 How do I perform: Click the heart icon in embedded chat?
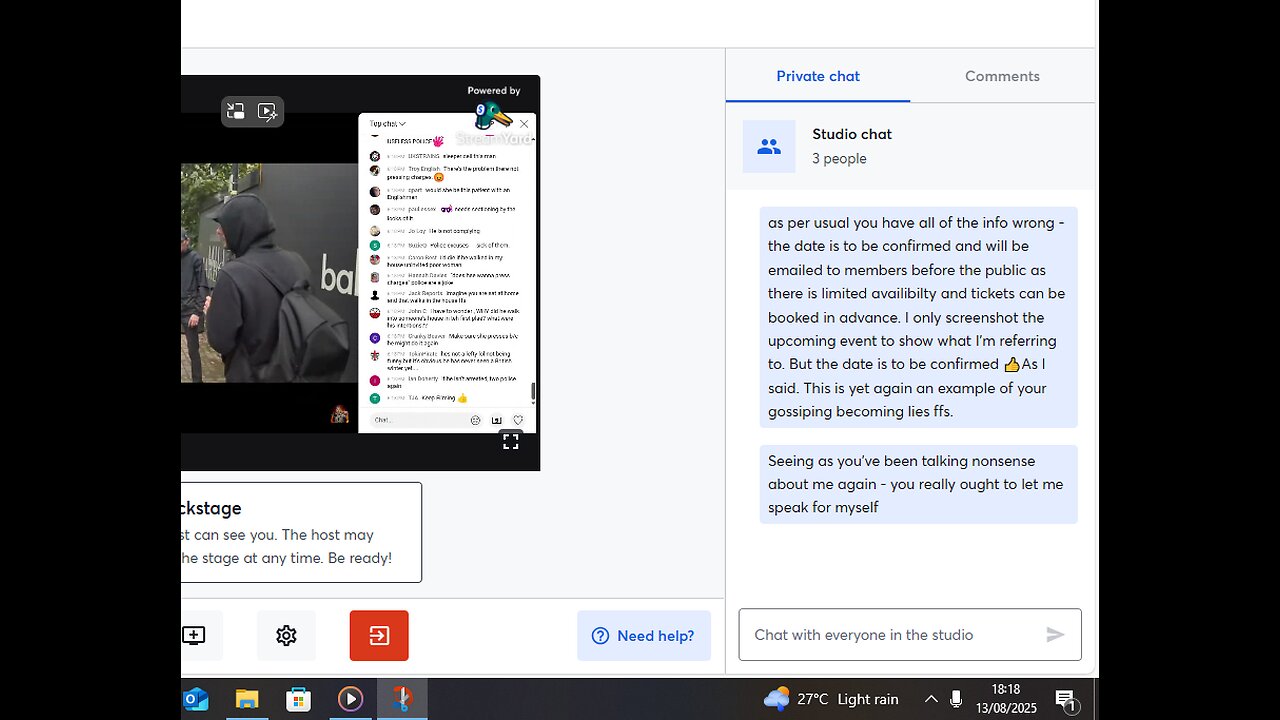click(x=518, y=420)
